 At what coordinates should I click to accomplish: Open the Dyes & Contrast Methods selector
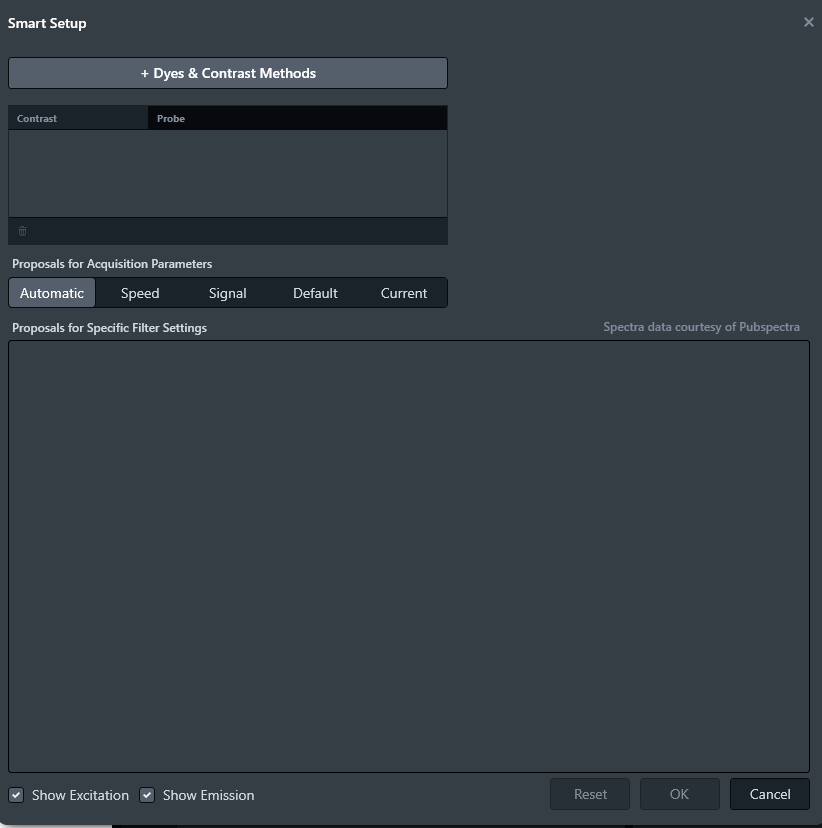coord(227,72)
